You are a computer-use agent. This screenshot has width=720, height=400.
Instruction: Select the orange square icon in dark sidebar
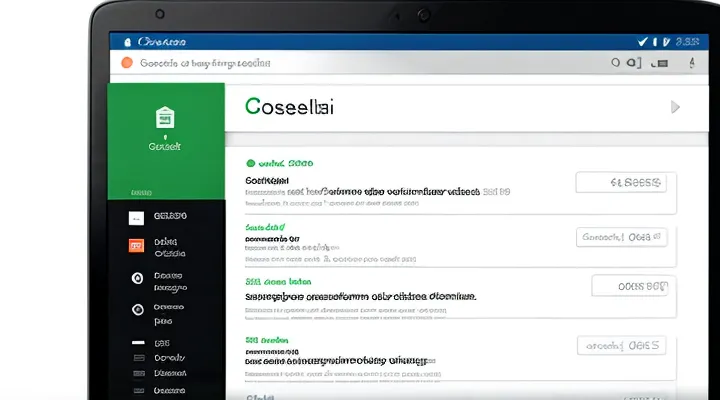[137, 246]
